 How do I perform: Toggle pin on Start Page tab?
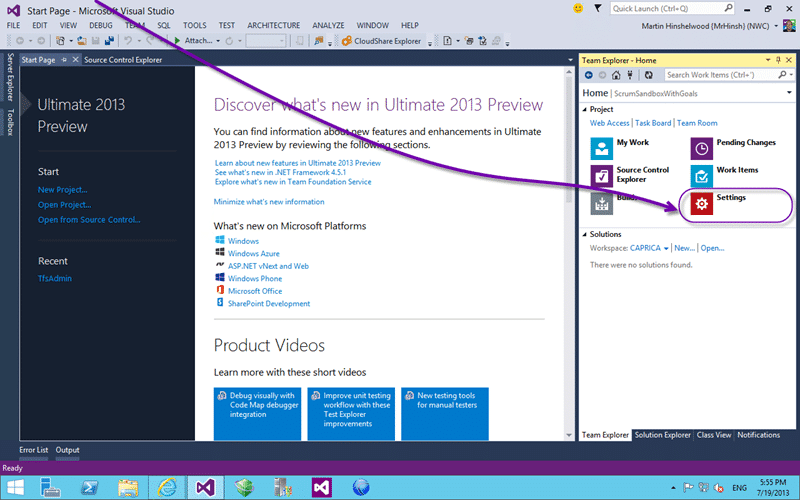coord(64,60)
